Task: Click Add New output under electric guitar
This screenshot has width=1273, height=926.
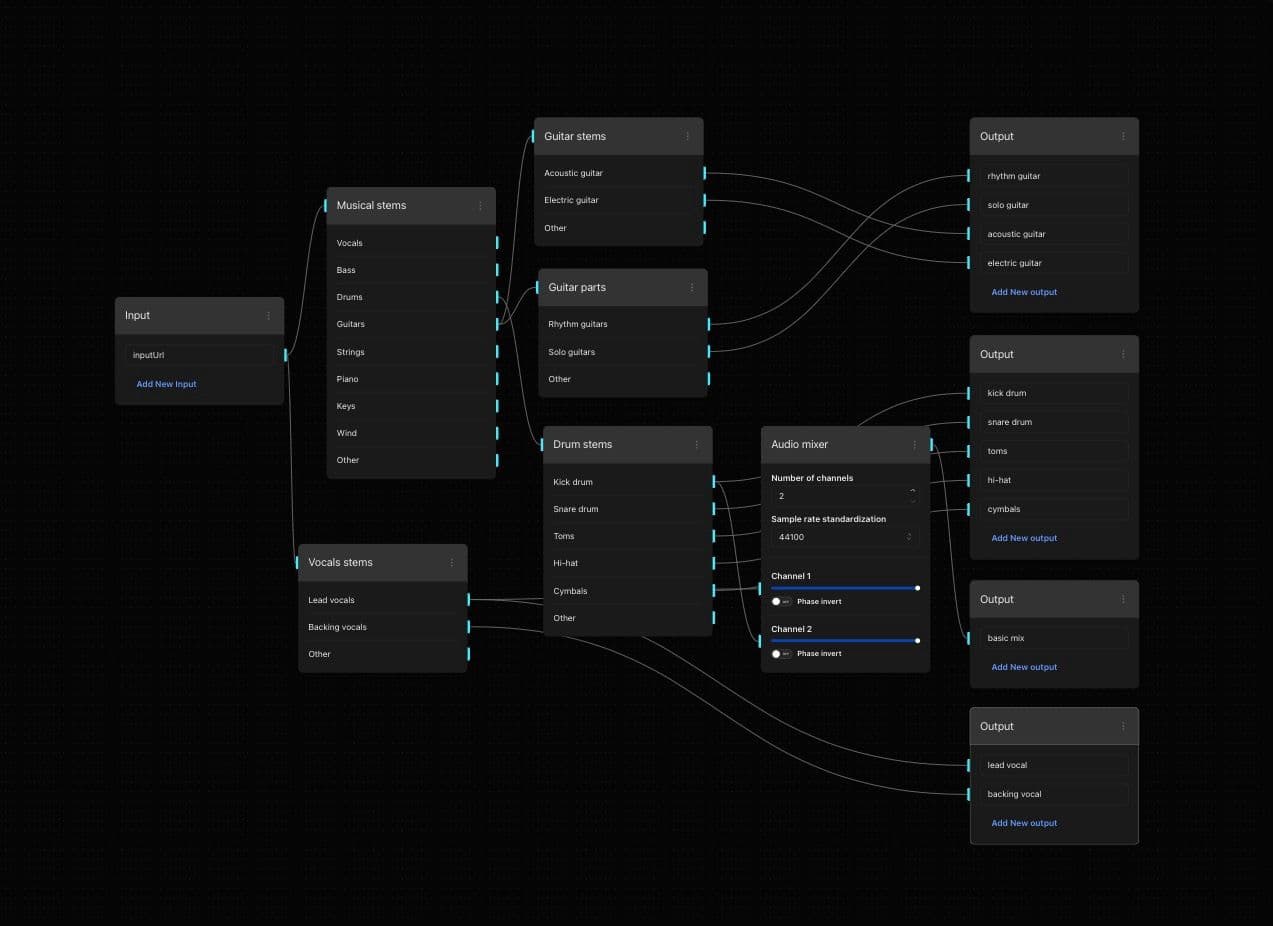Action: pos(1024,292)
